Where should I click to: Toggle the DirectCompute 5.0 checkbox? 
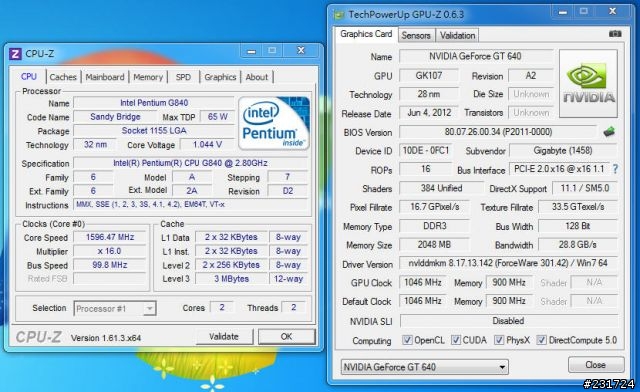point(541,340)
